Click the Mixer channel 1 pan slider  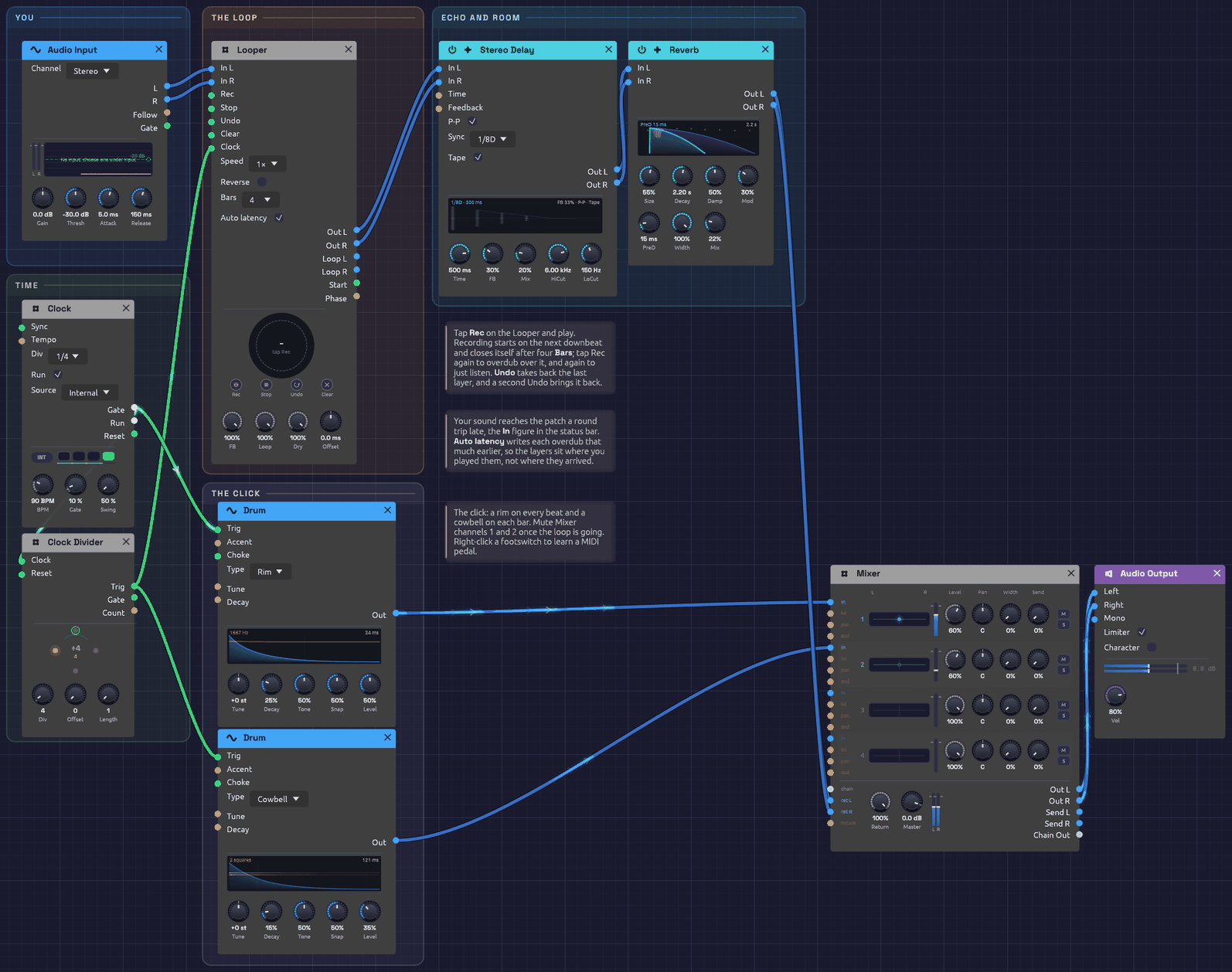(899, 619)
